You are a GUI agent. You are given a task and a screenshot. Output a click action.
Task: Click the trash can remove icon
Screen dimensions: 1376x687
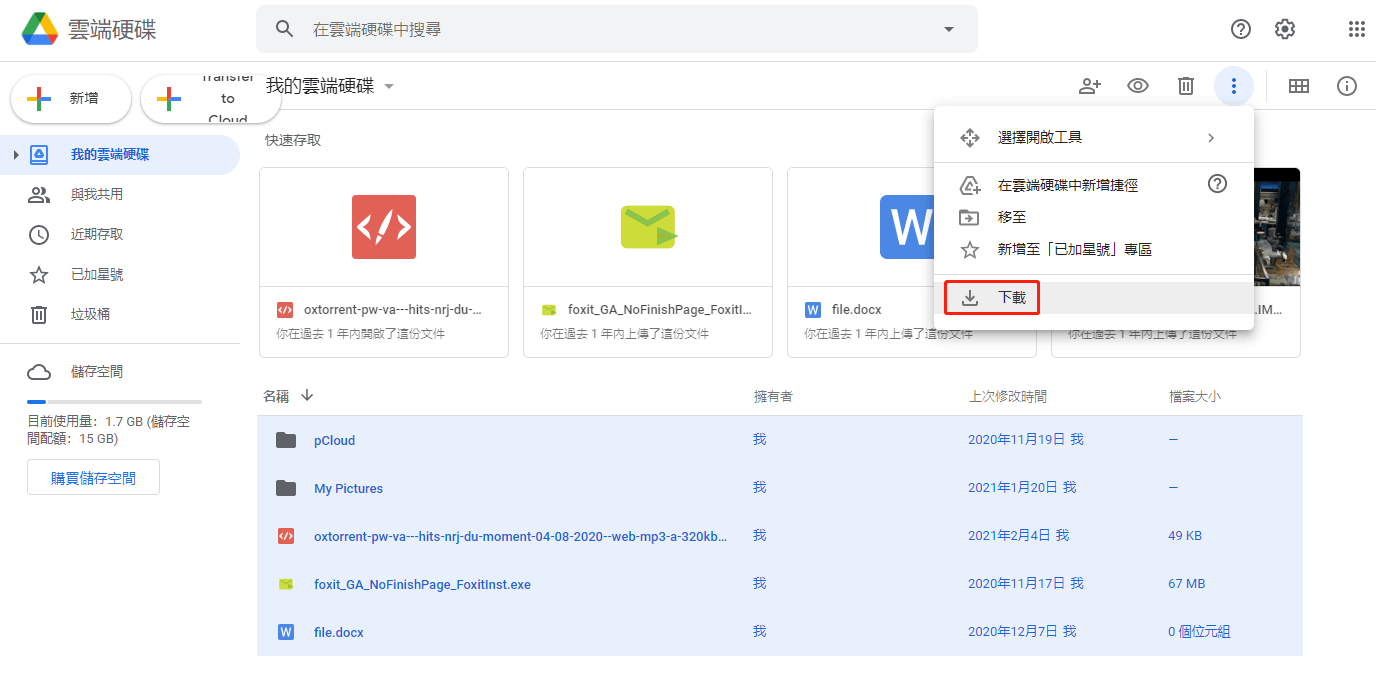tap(1185, 86)
